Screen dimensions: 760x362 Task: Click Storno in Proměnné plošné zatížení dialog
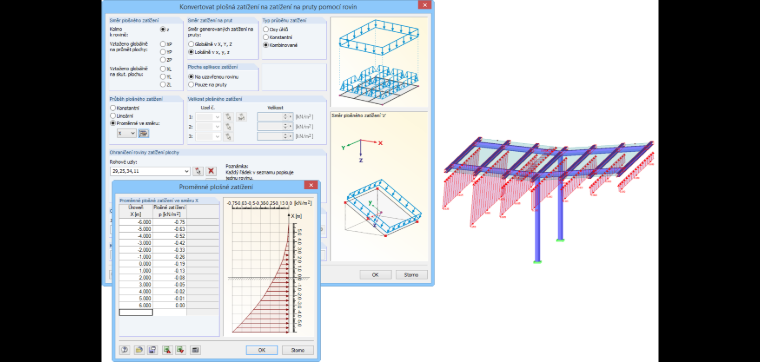[x=298, y=350]
